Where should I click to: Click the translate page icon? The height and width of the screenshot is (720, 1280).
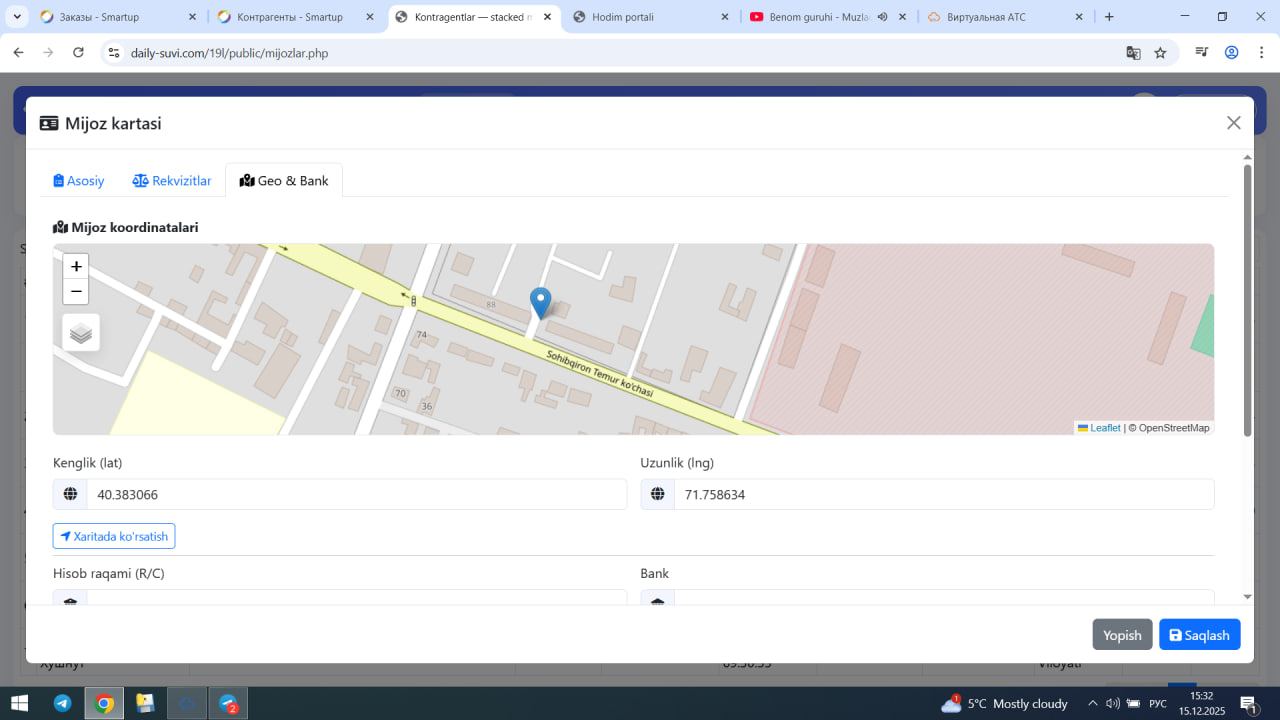pos(1133,53)
